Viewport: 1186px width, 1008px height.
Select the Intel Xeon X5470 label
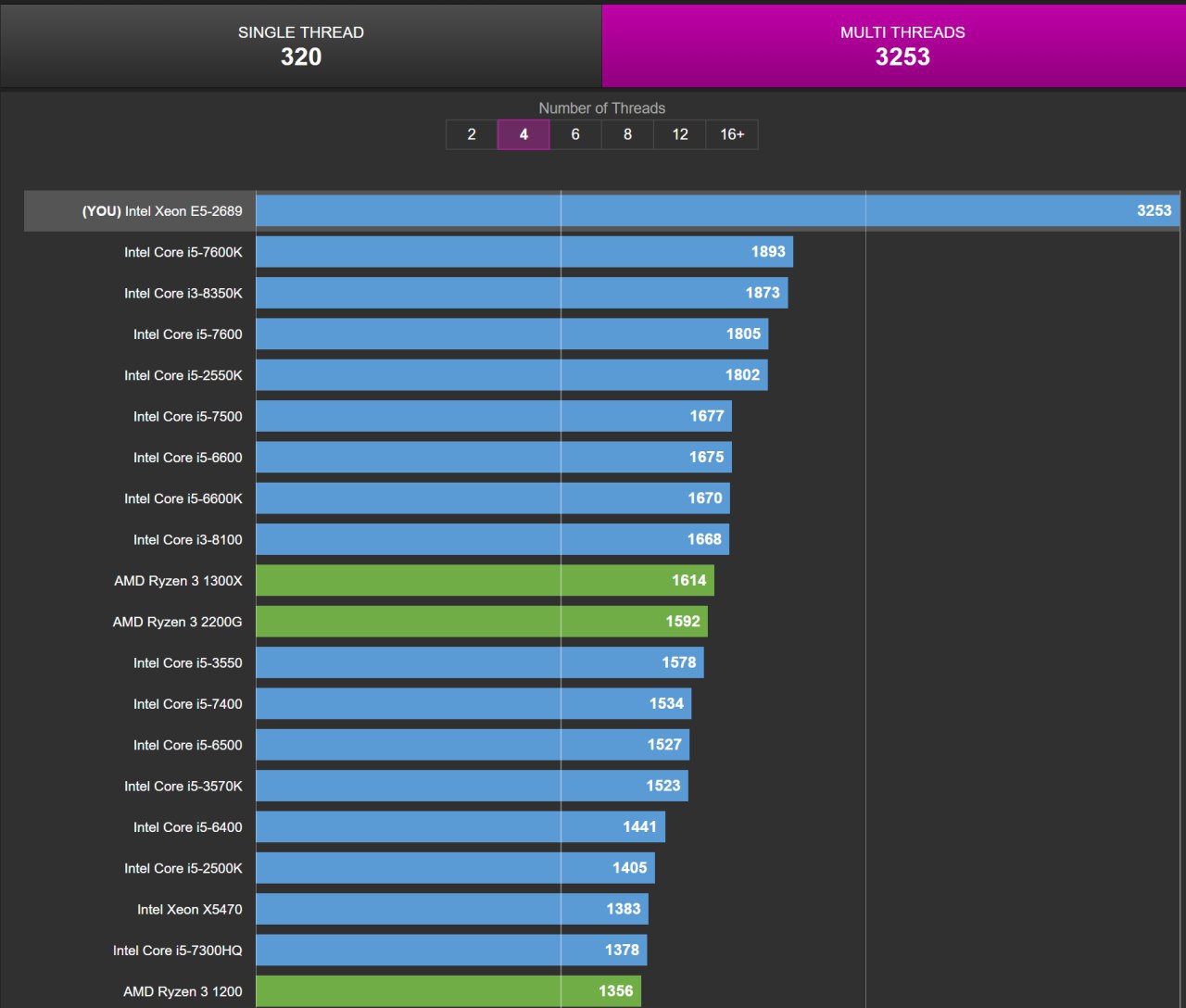(x=190, y=909)
